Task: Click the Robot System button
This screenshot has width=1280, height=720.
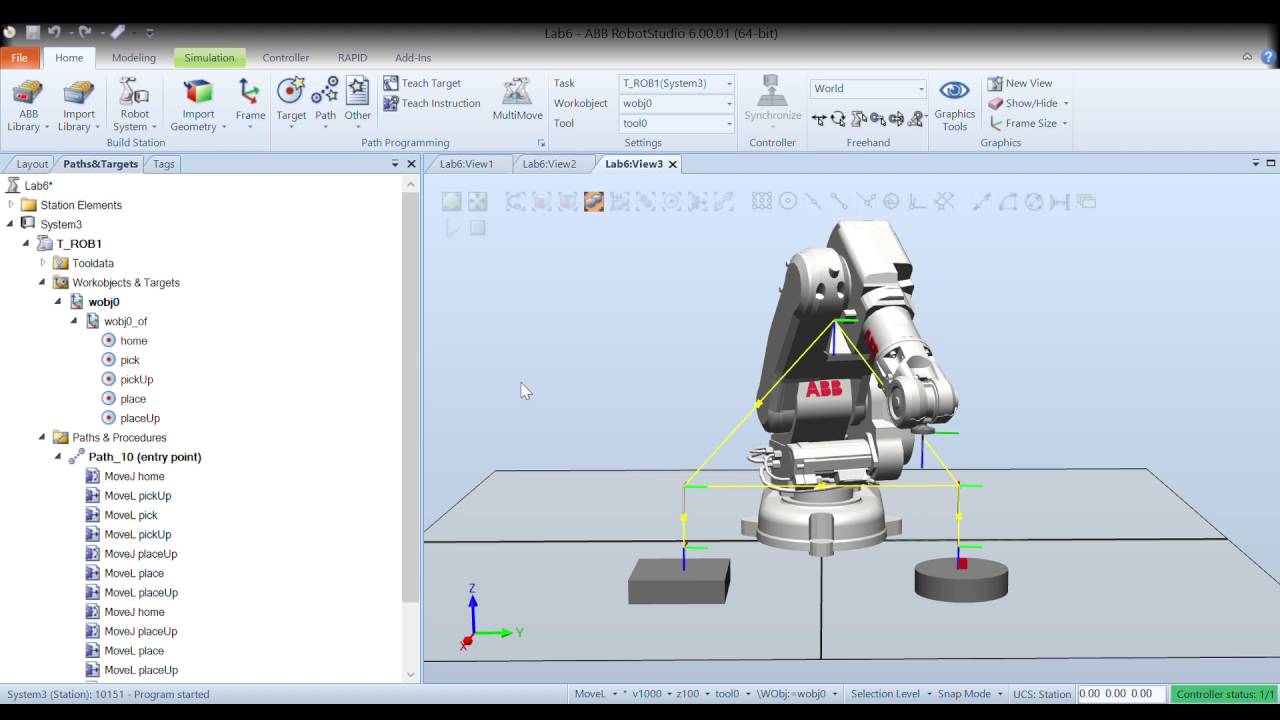Action: 134,105
